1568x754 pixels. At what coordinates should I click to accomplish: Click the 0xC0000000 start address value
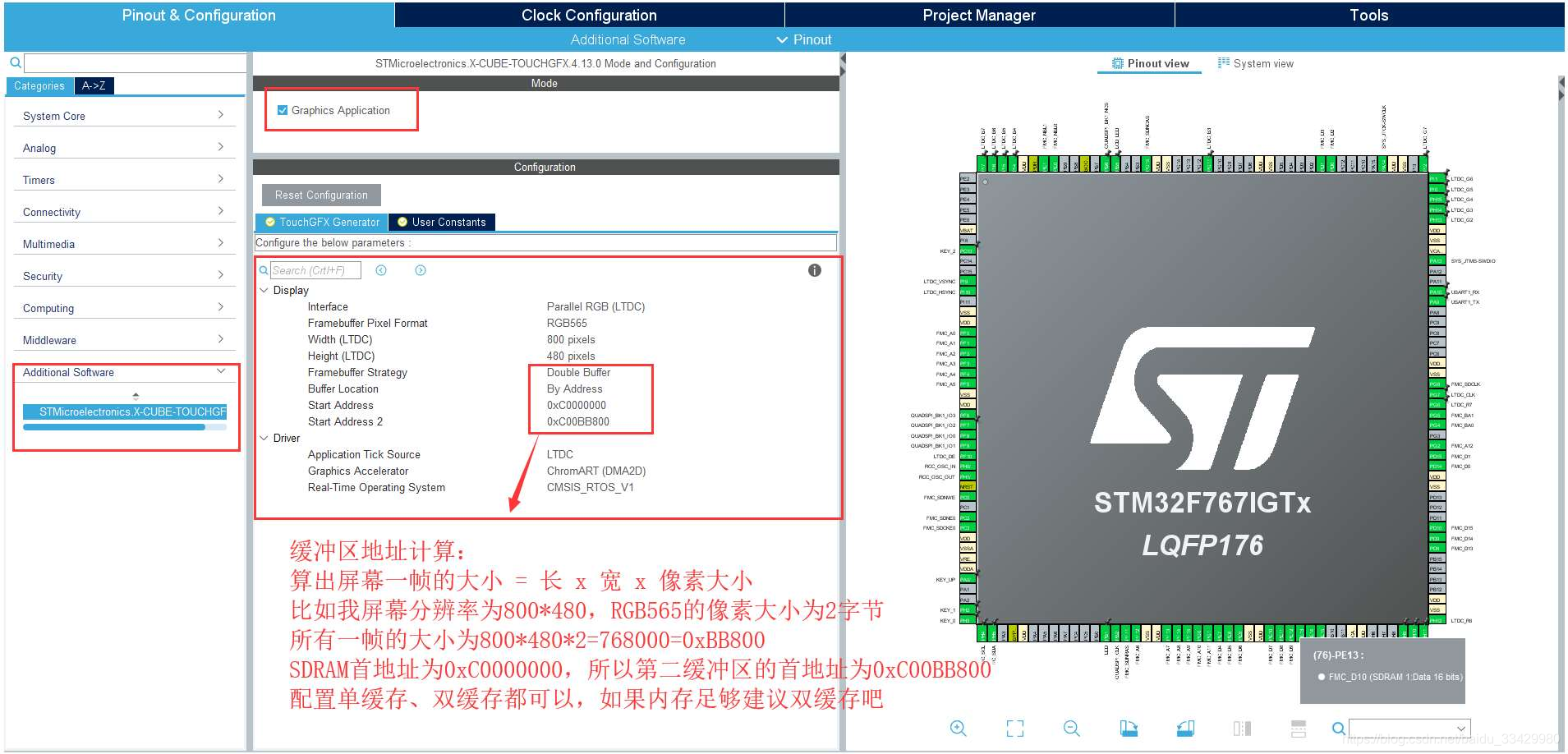[577, 405]
